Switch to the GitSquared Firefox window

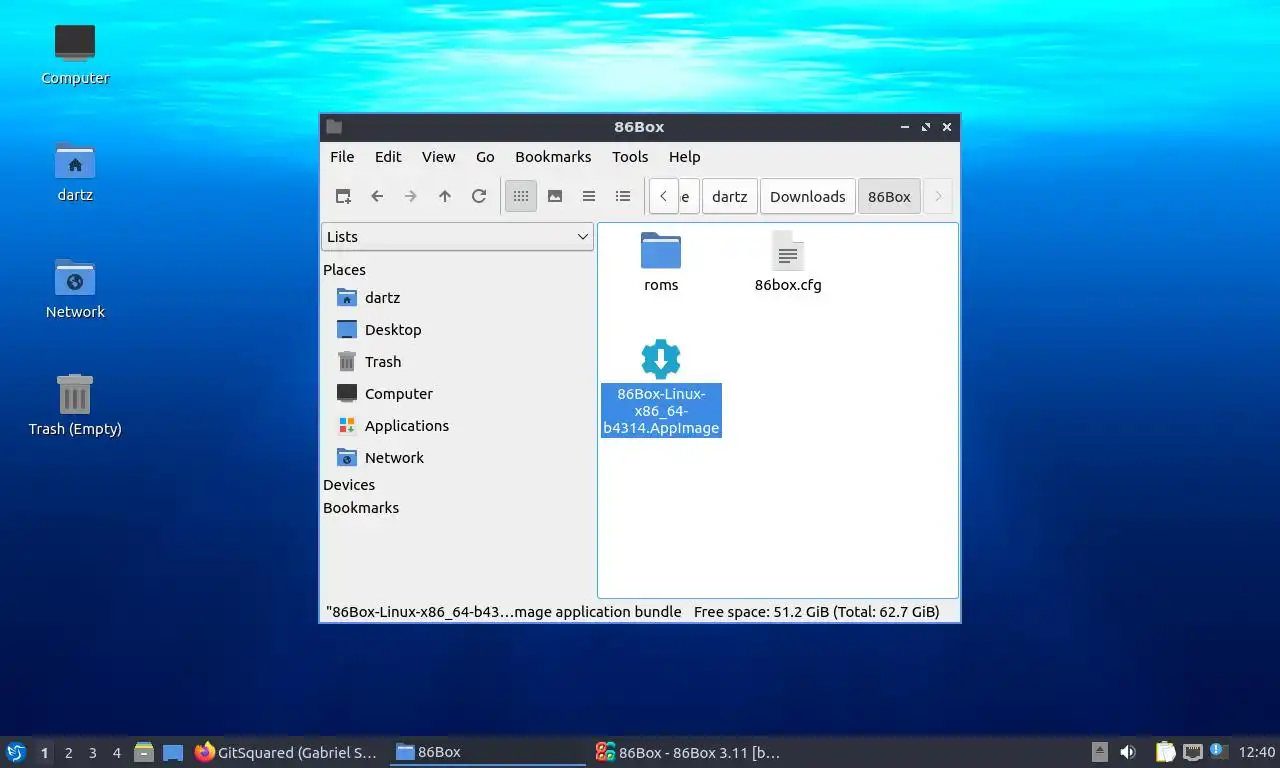[x=288, y=752]
